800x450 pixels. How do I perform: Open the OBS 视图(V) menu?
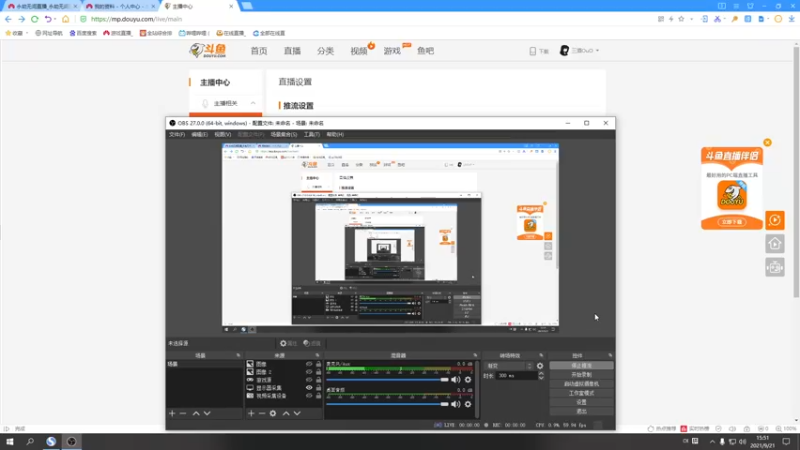coord(222,135)
